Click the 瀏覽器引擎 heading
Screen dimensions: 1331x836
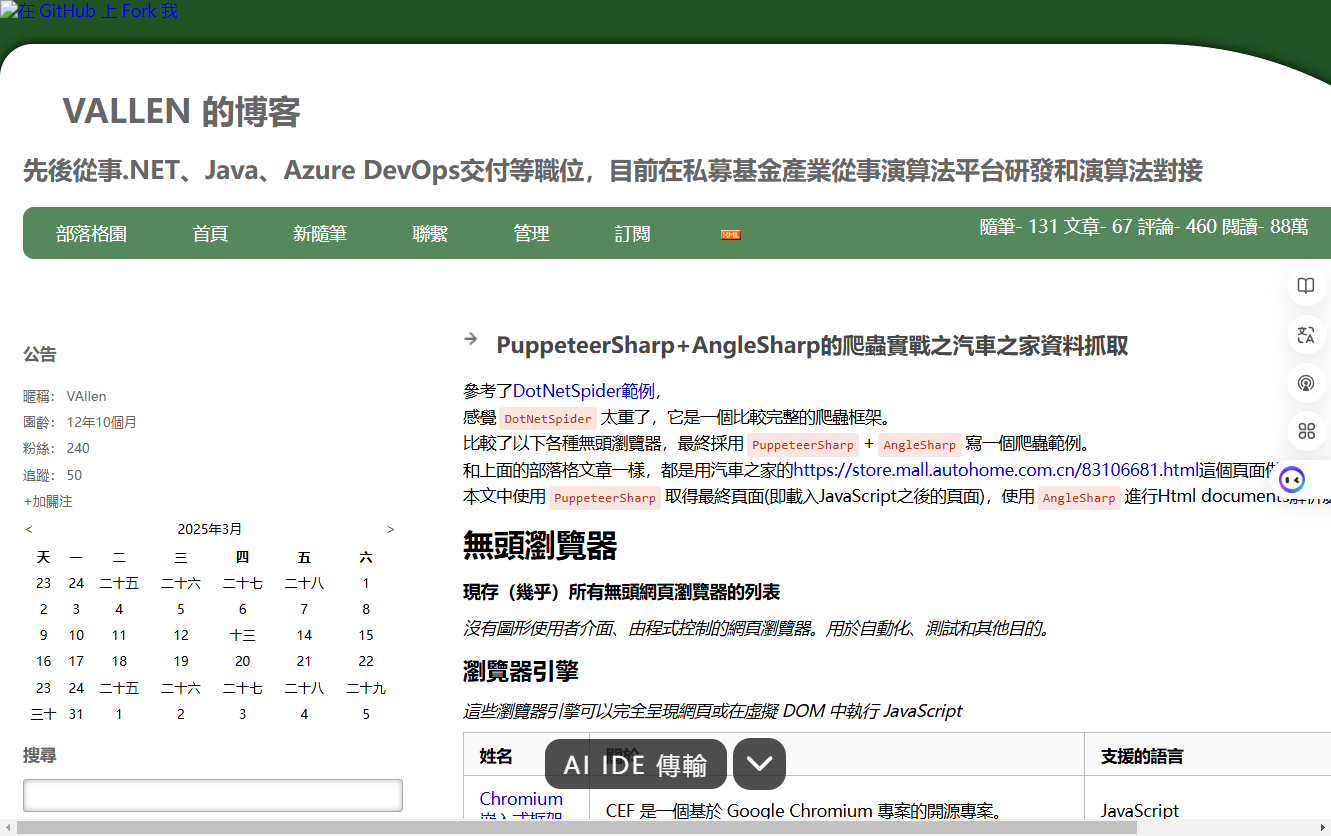[521, 670]
